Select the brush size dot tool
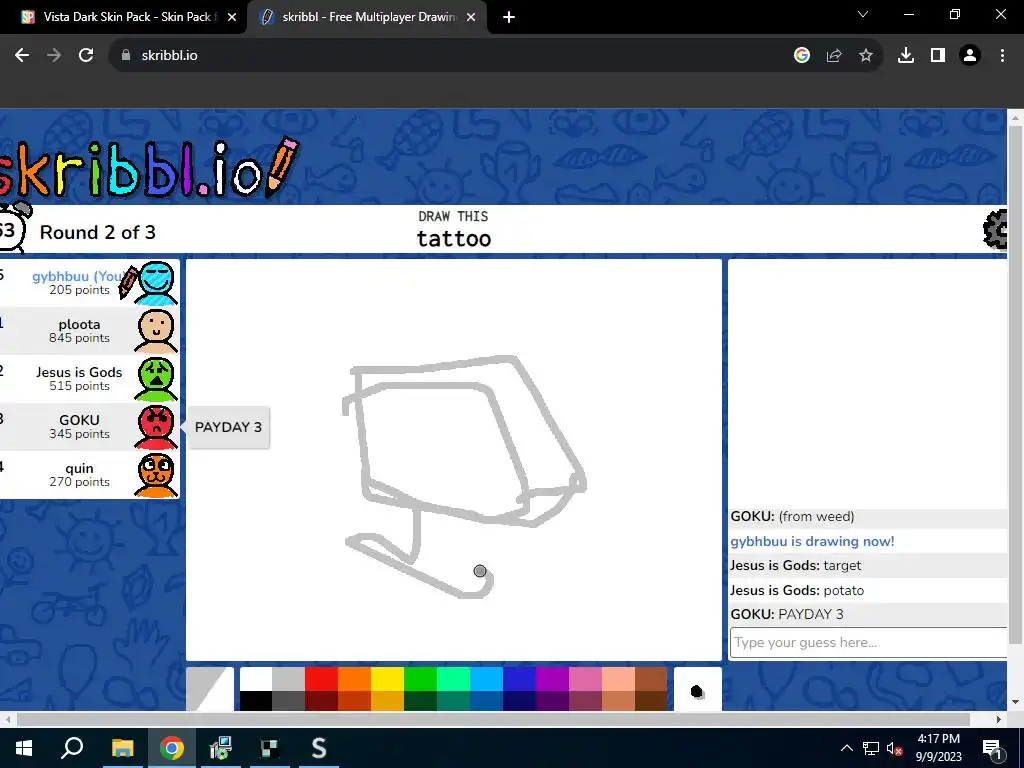 coord(697,690)
